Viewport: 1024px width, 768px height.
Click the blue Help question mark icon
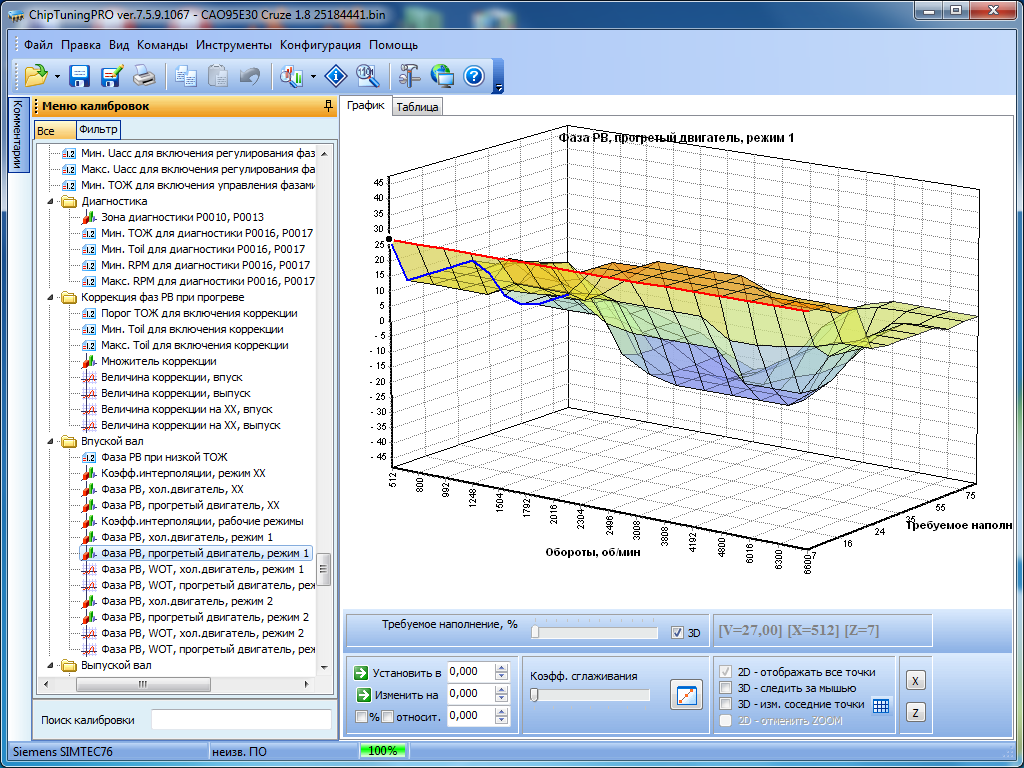point(474,76)
